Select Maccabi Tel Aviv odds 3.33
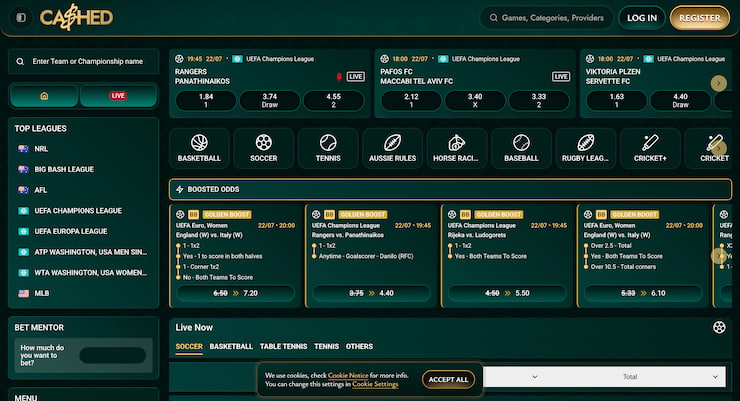 tap(538, 100)
